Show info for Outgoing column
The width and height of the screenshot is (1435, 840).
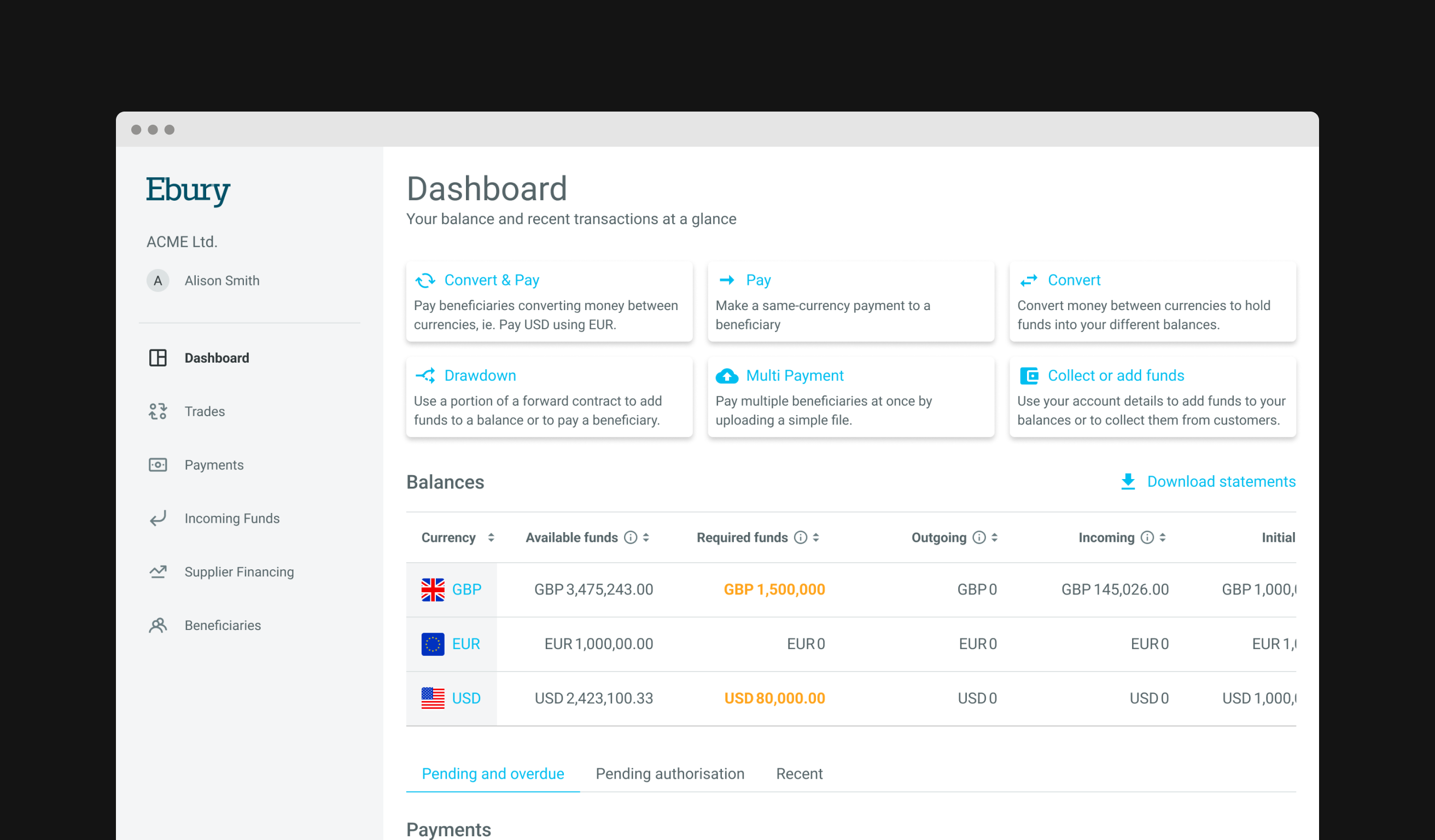tap(978, 537)
